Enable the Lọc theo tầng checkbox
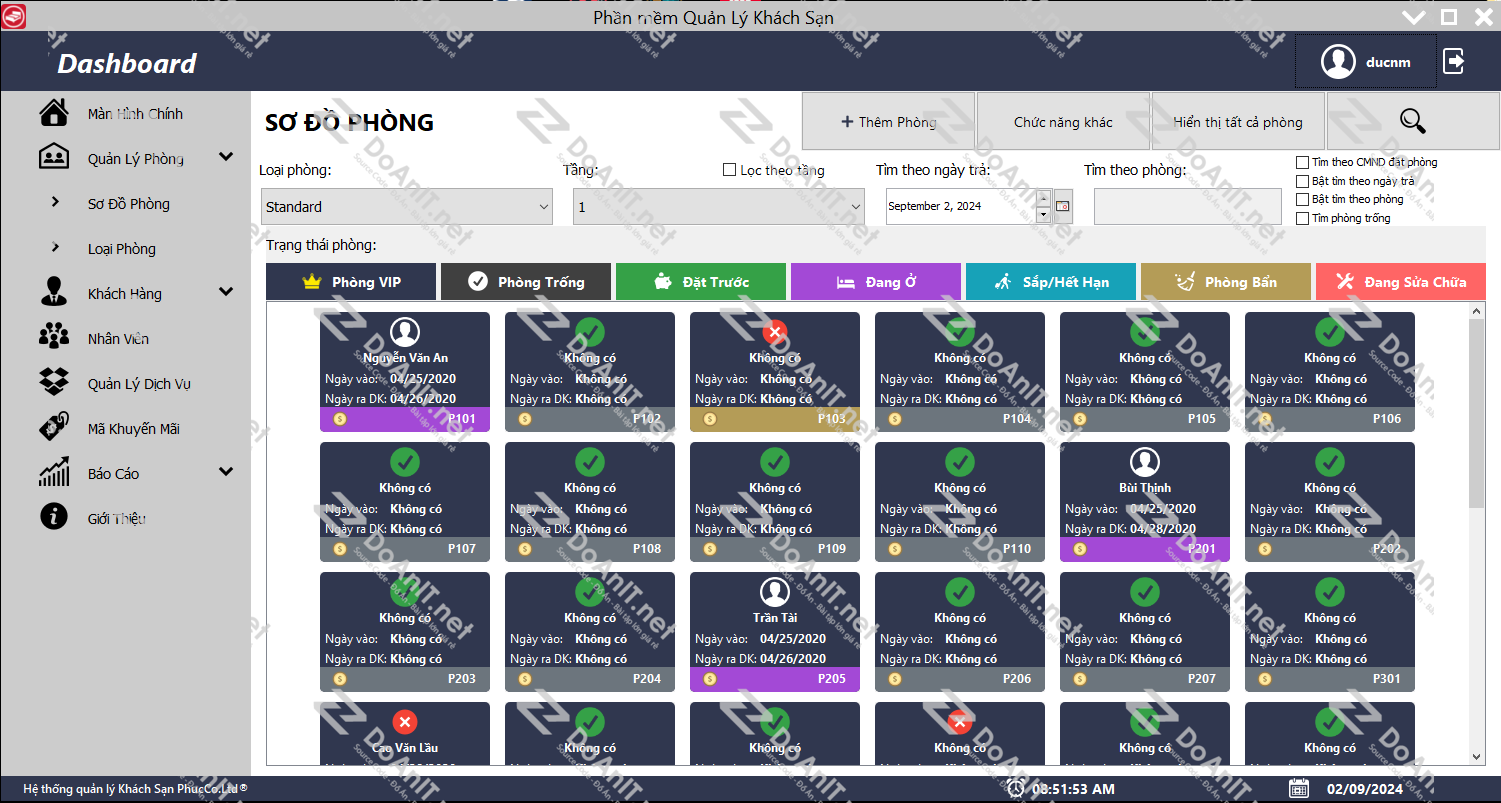 coord(729,170)
